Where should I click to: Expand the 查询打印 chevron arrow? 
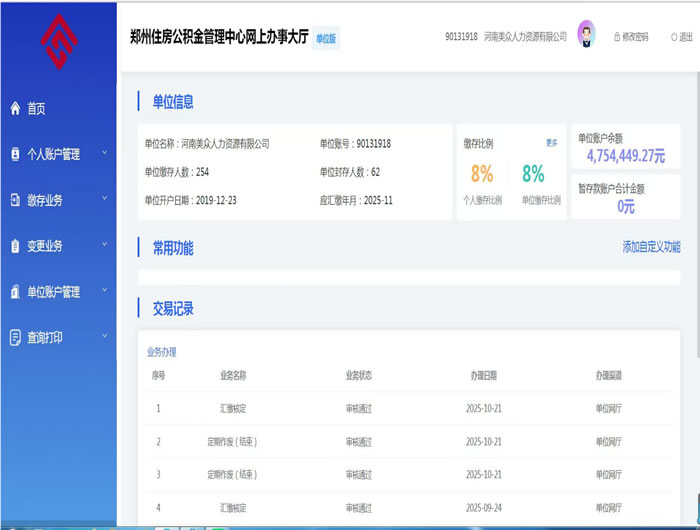104,338
